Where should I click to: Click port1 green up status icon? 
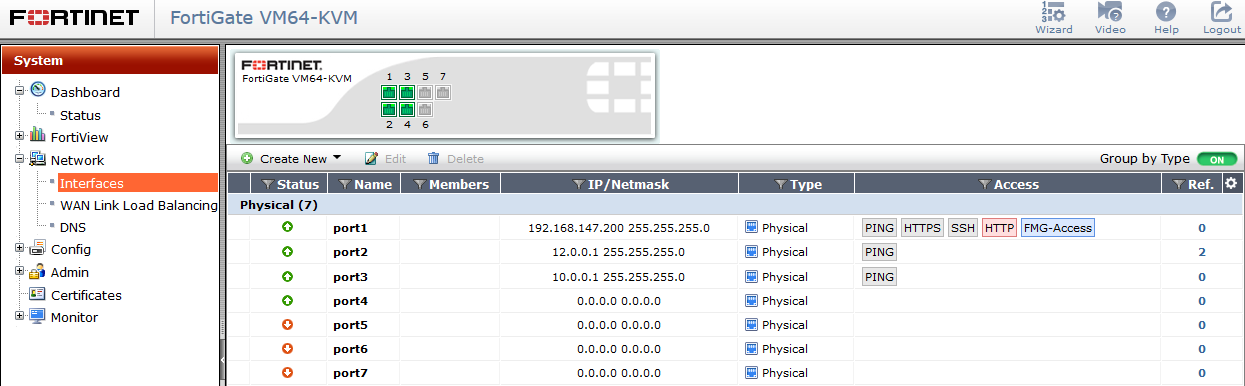click(x=288, y=228)
